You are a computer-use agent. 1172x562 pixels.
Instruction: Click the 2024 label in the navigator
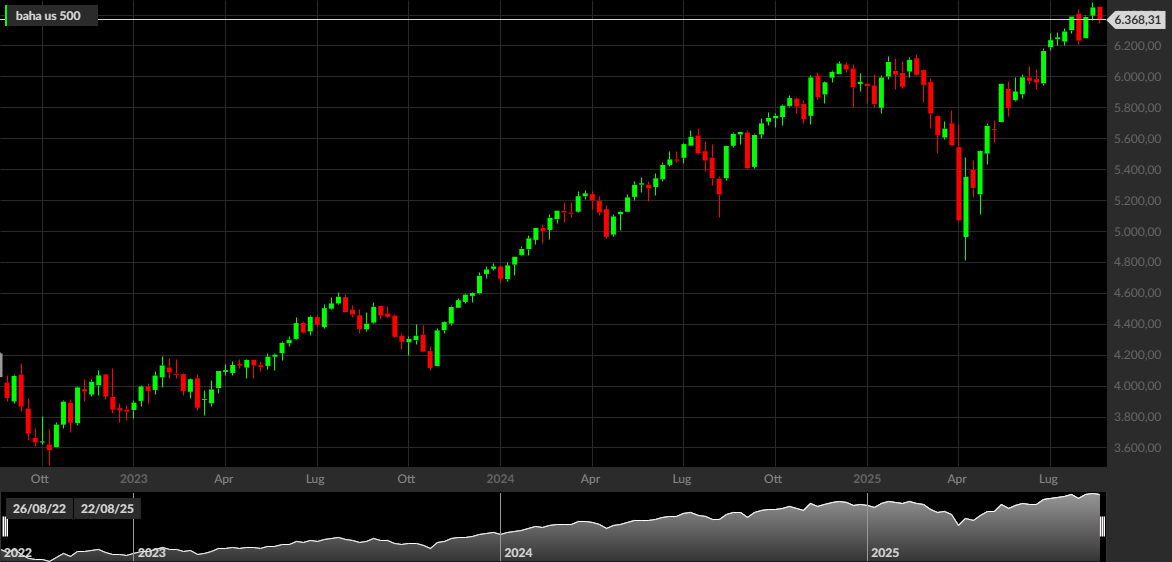click(518, 554)
